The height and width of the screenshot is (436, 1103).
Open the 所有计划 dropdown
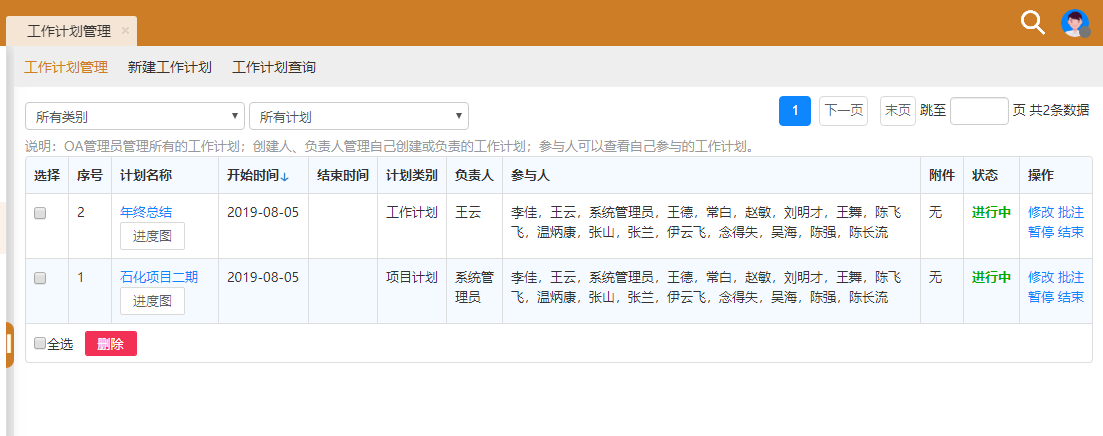coord(358,116)
